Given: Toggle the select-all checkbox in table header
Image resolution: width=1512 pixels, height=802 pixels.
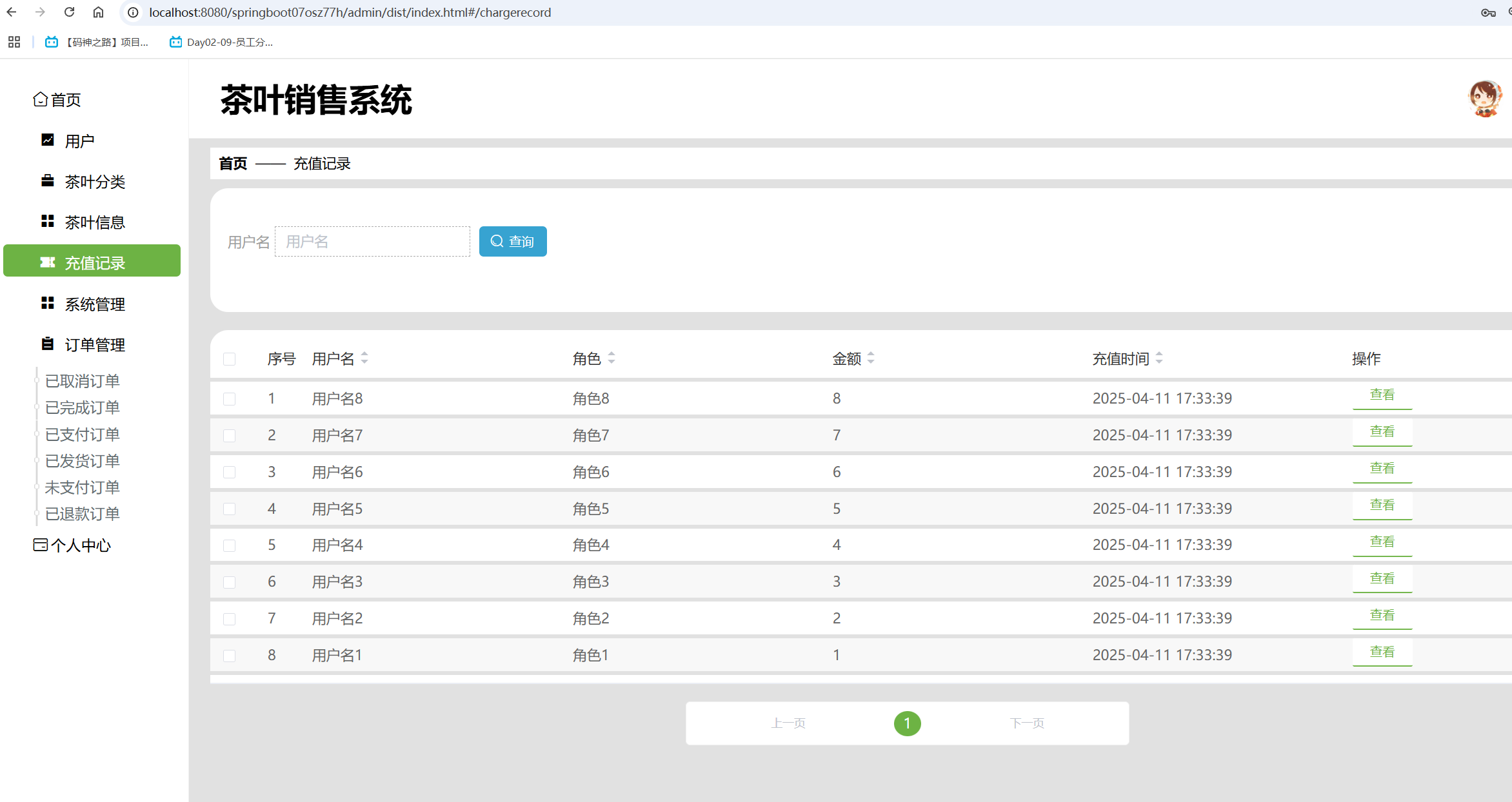Looking at the screenshot, I should coord(229,359).
